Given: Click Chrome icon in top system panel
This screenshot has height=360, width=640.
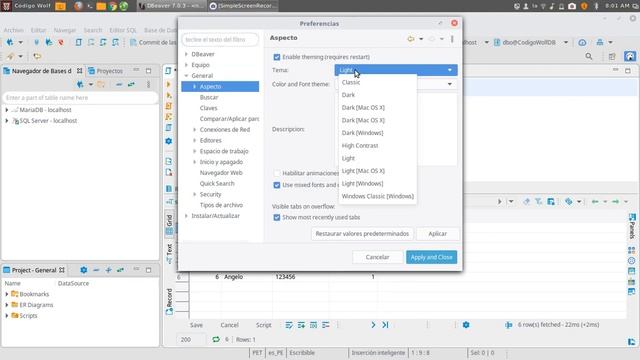Looking at the screenshot, I should [x=113, y=6].
